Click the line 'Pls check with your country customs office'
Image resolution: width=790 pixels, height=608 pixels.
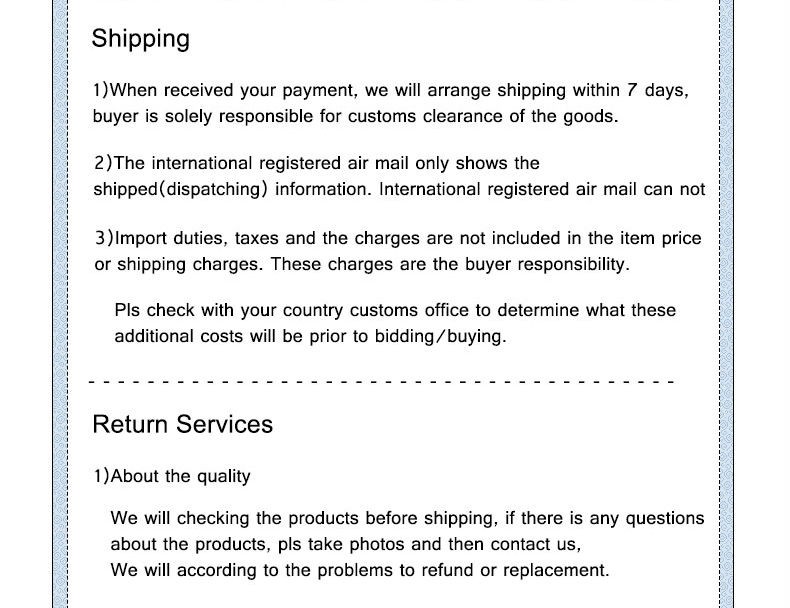tap(395, 310)
